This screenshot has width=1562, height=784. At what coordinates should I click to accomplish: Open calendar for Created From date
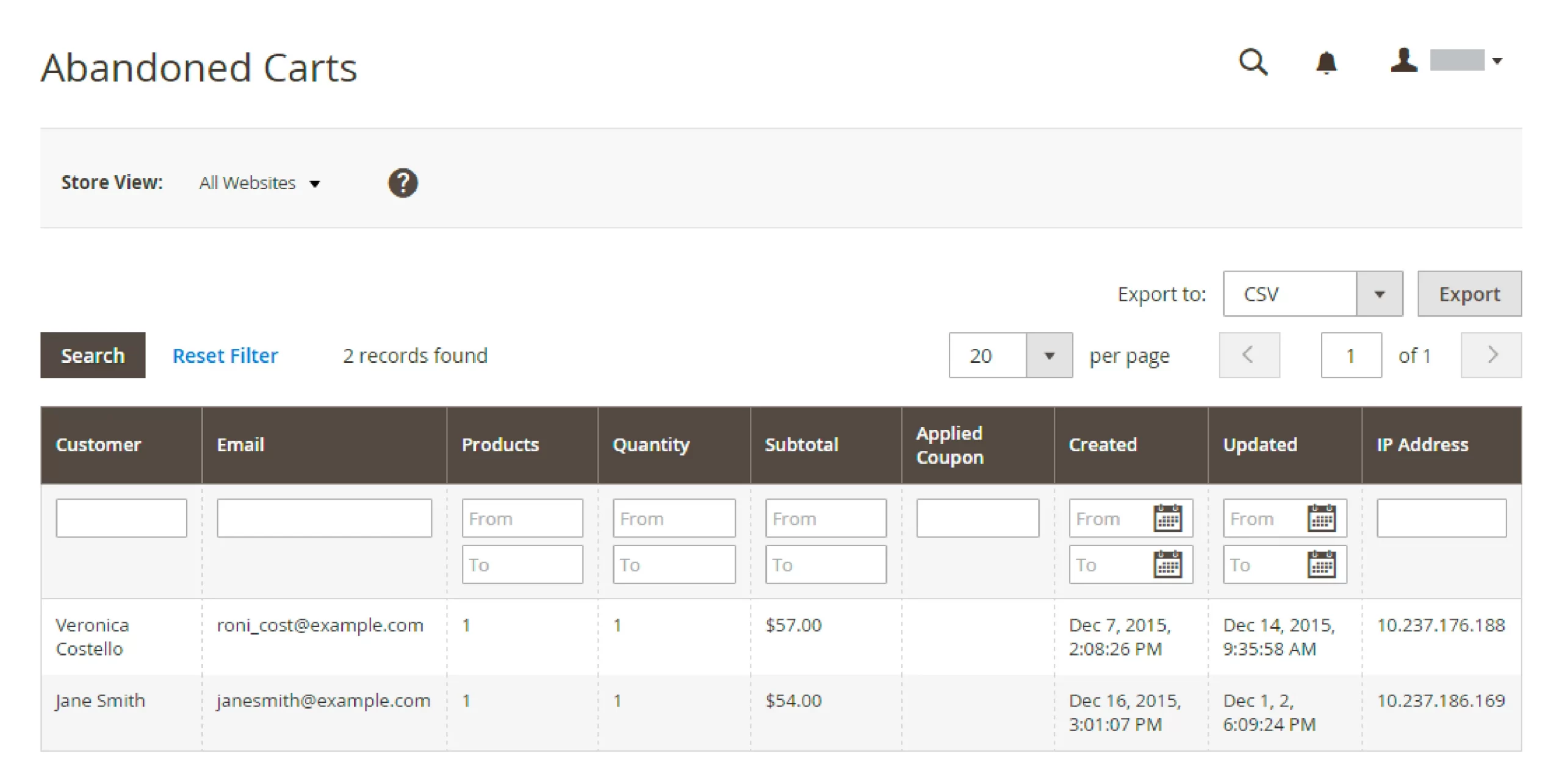(1168, 519)
